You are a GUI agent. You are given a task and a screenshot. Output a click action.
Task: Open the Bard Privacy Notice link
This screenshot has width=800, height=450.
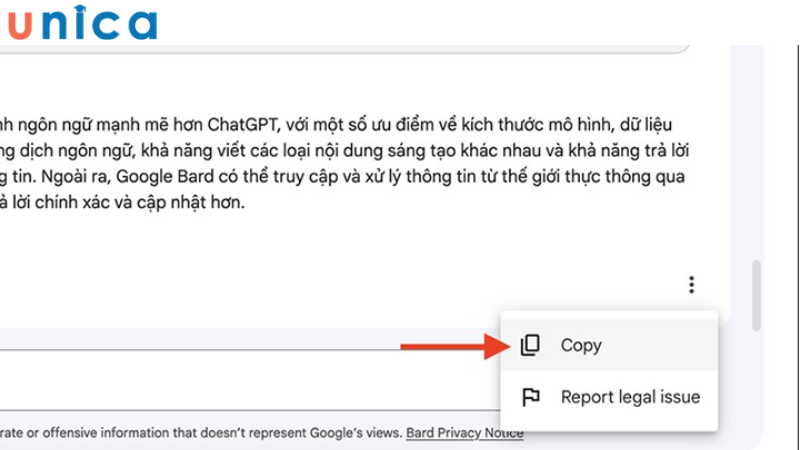464,433
